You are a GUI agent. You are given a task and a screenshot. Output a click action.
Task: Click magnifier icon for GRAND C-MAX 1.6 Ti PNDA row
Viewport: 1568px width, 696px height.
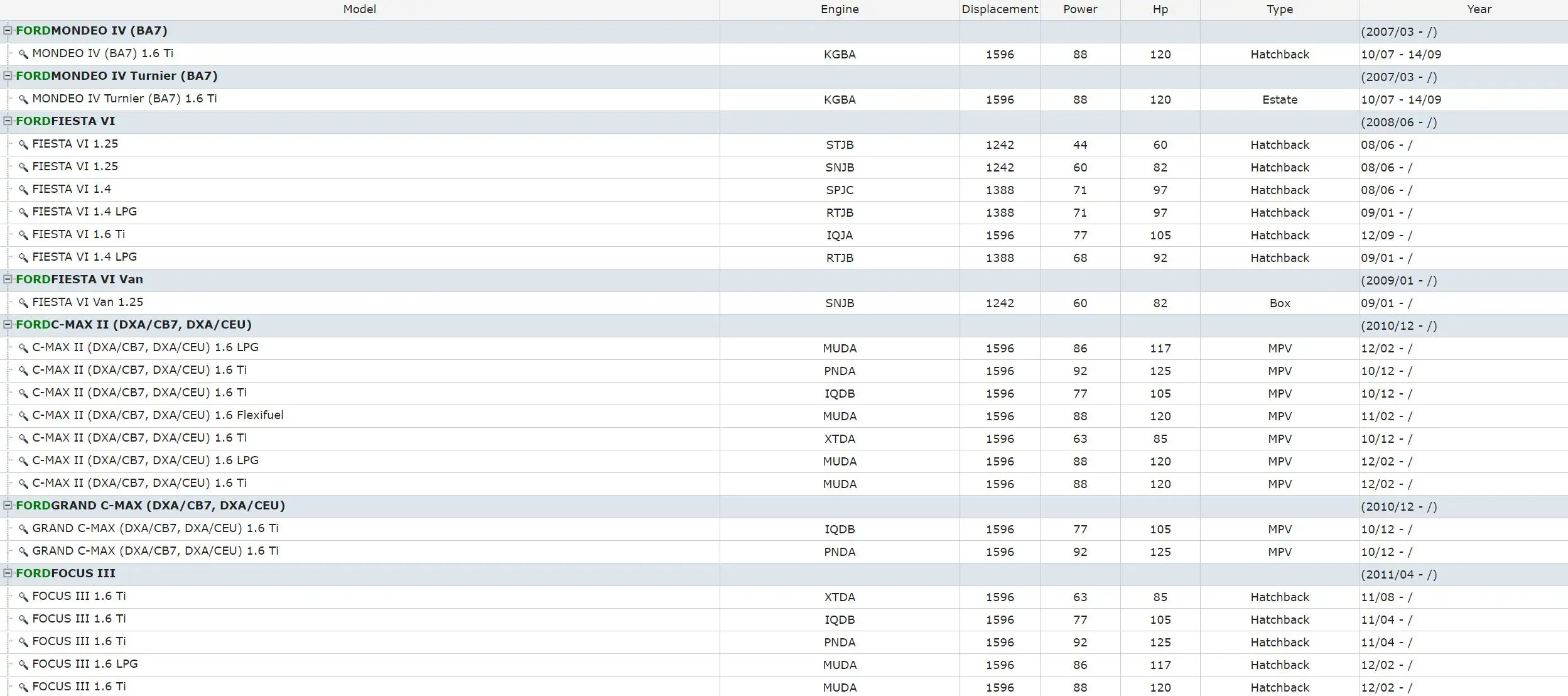[x=23, y=552]
